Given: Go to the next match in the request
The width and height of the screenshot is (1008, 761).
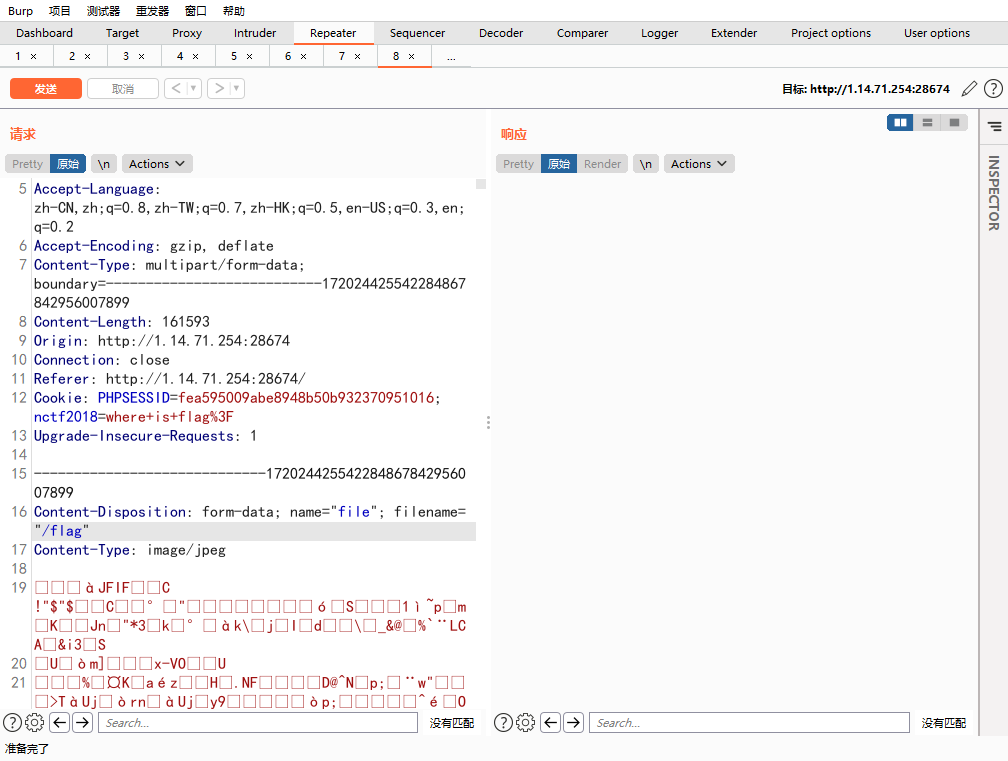Looking at the screenshot, I should pyautogui.click(x=82, y=722).
